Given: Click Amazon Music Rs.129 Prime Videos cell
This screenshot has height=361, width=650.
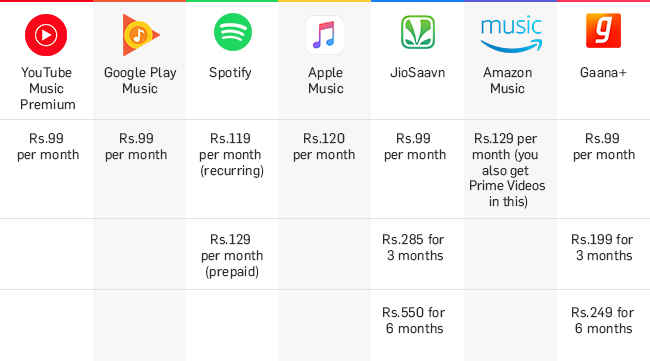Looking at the screenshot, I should pyautogui.click(x=507, y=170).
